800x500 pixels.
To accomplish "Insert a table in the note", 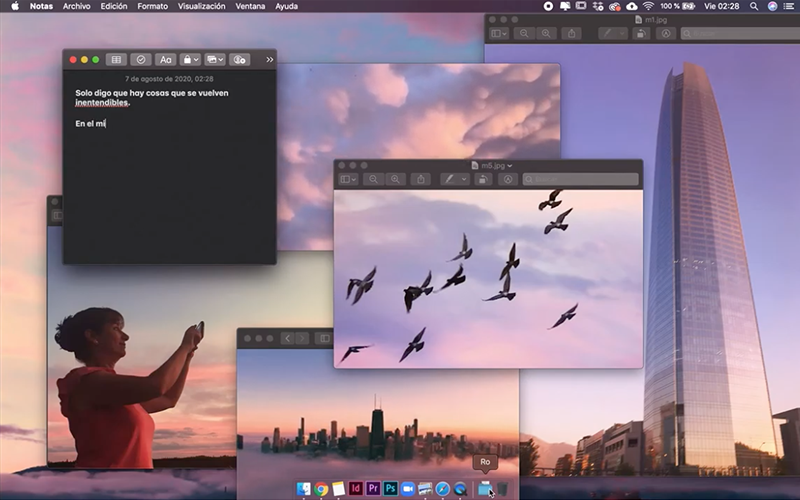I will click(x=115, y=60).
